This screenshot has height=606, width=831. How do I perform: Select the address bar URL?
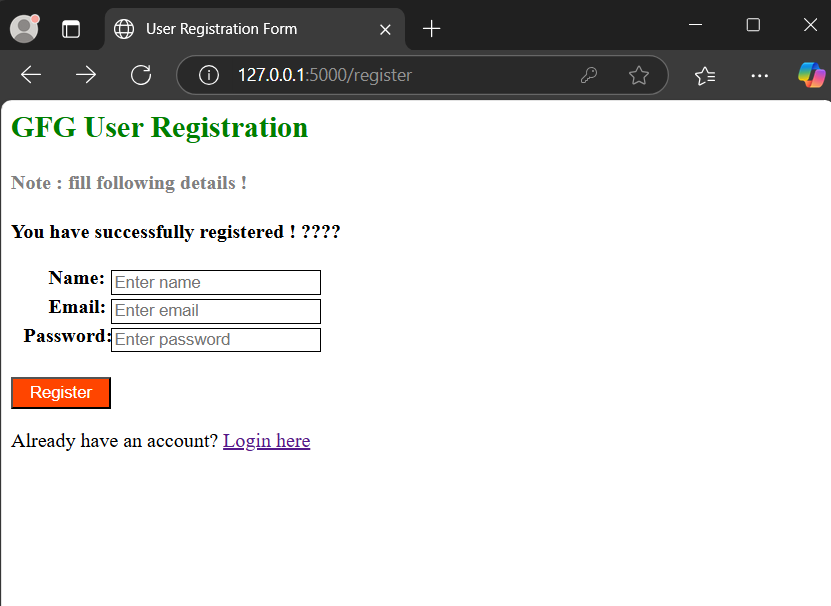(324, 75)
